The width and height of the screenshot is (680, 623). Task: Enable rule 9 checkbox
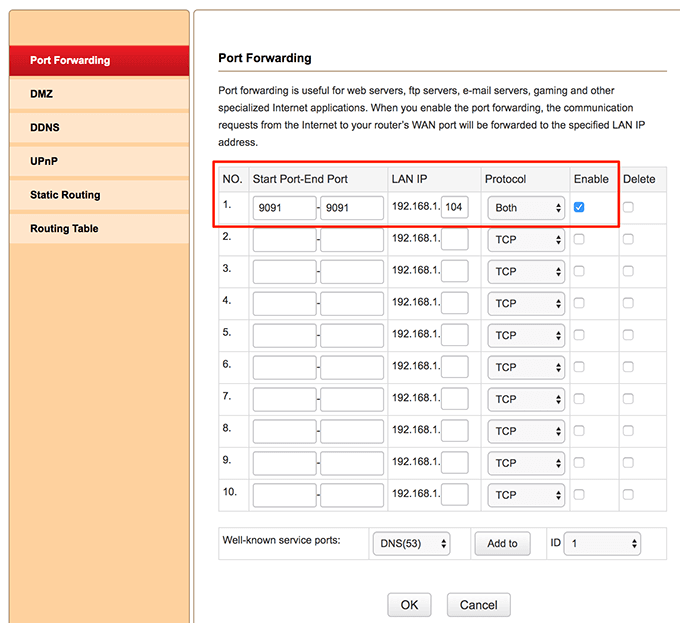click(x=579, y=462)
